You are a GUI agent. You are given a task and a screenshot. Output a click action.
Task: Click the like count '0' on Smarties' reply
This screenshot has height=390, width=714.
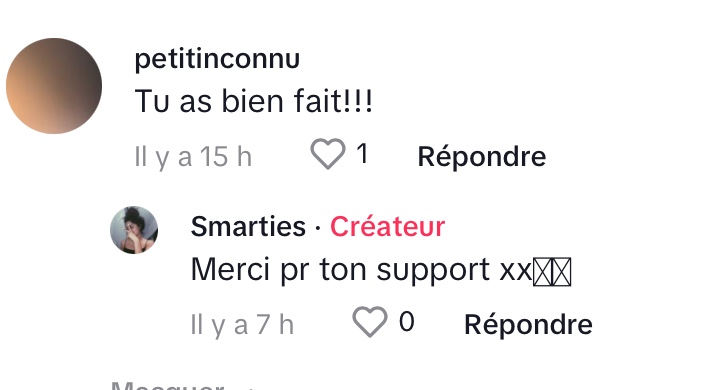pos(407,322)
